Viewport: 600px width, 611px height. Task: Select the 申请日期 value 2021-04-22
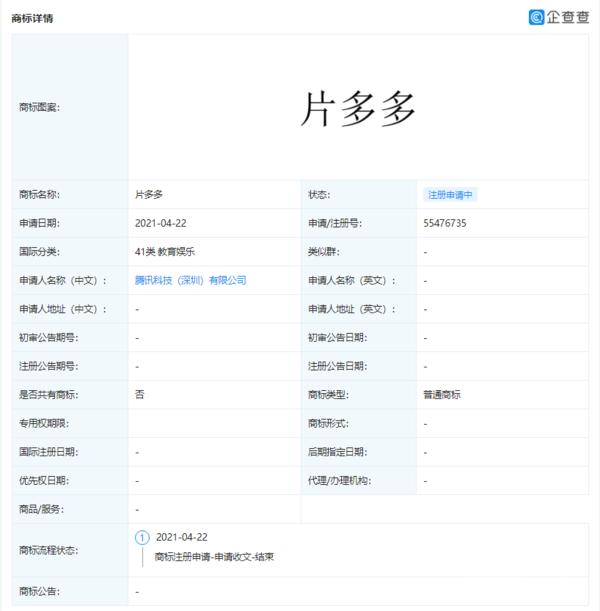(x=161, y=223)
